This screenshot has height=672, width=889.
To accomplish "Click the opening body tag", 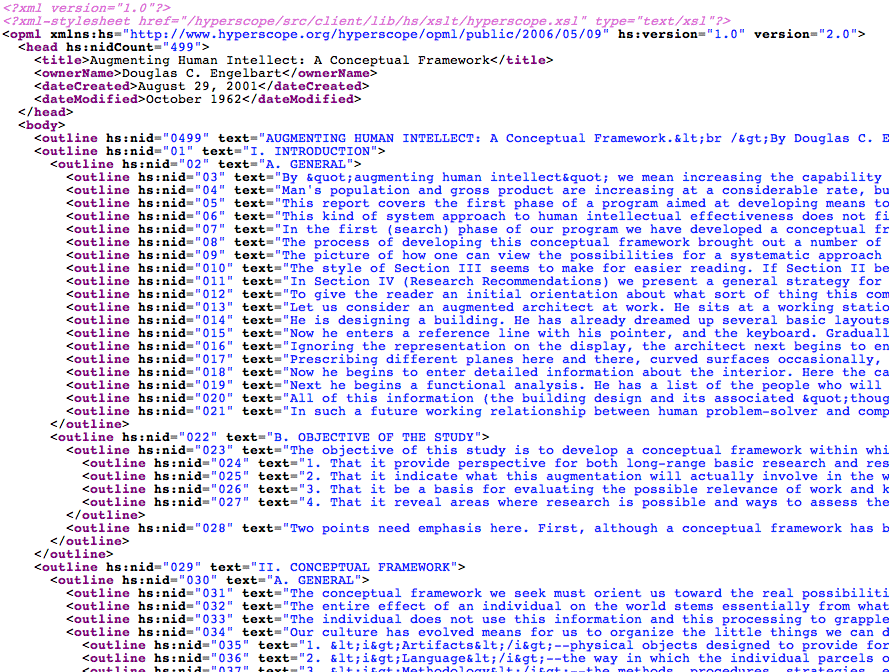I will [x=42, y=125].
